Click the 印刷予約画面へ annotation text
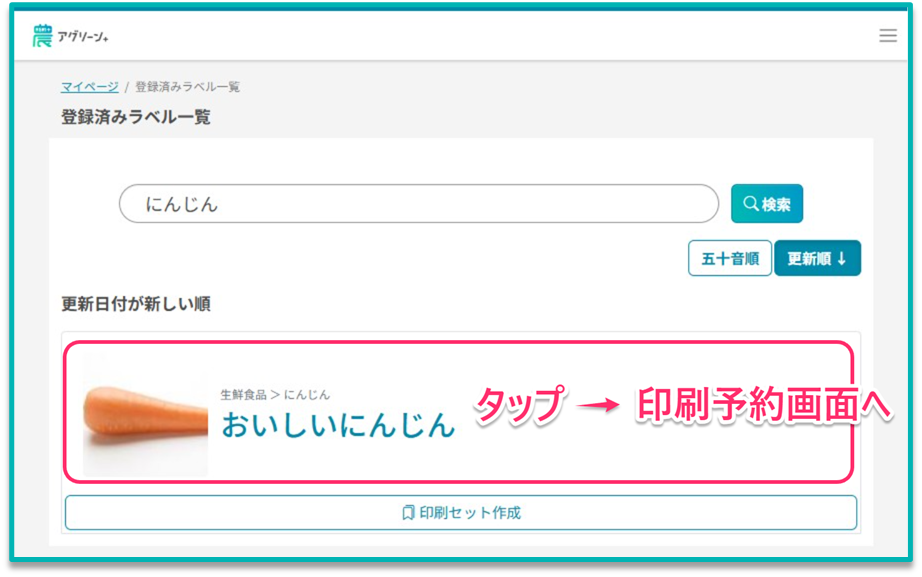 click(762, 405)
